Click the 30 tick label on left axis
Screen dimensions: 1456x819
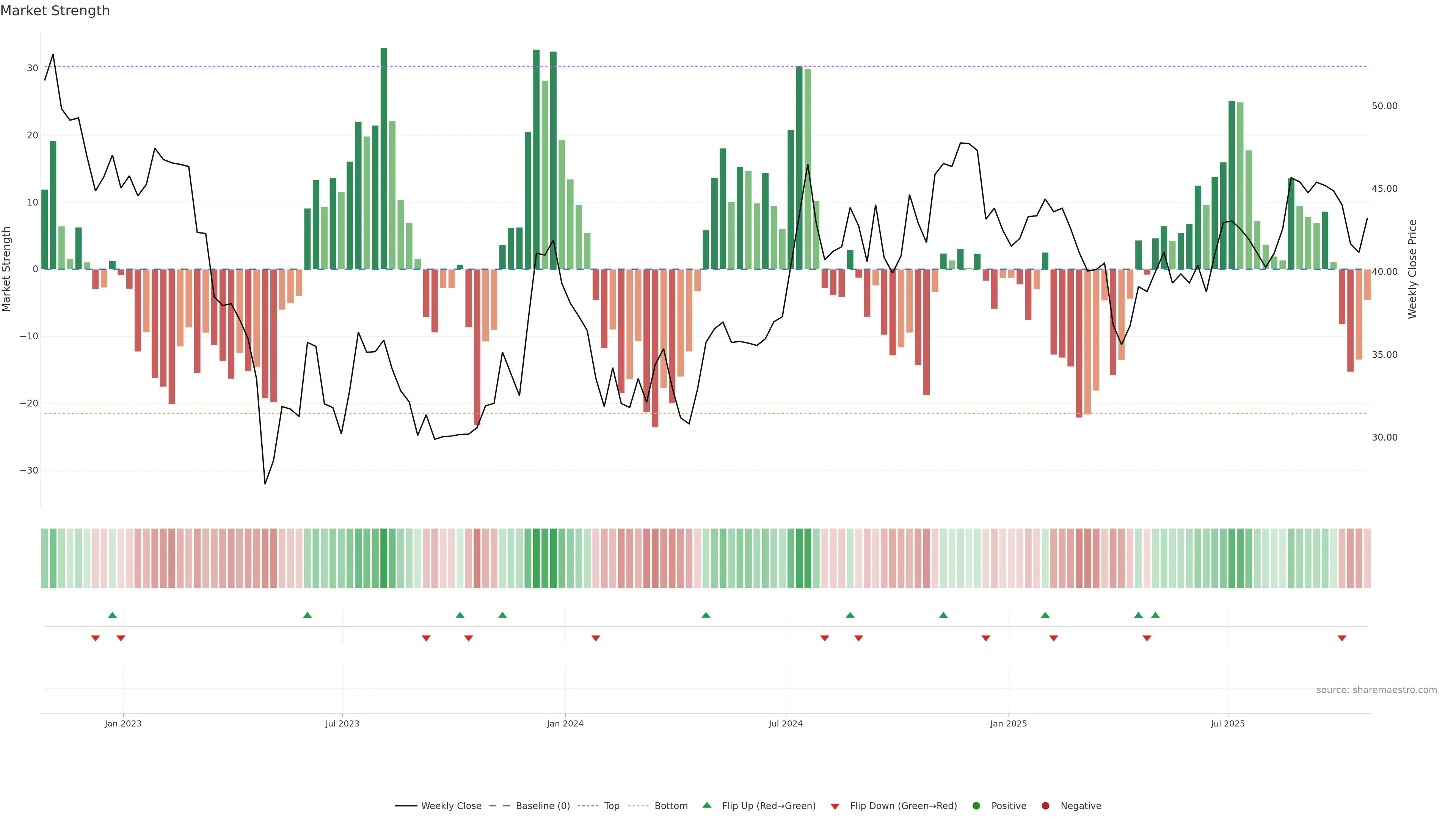32,68
